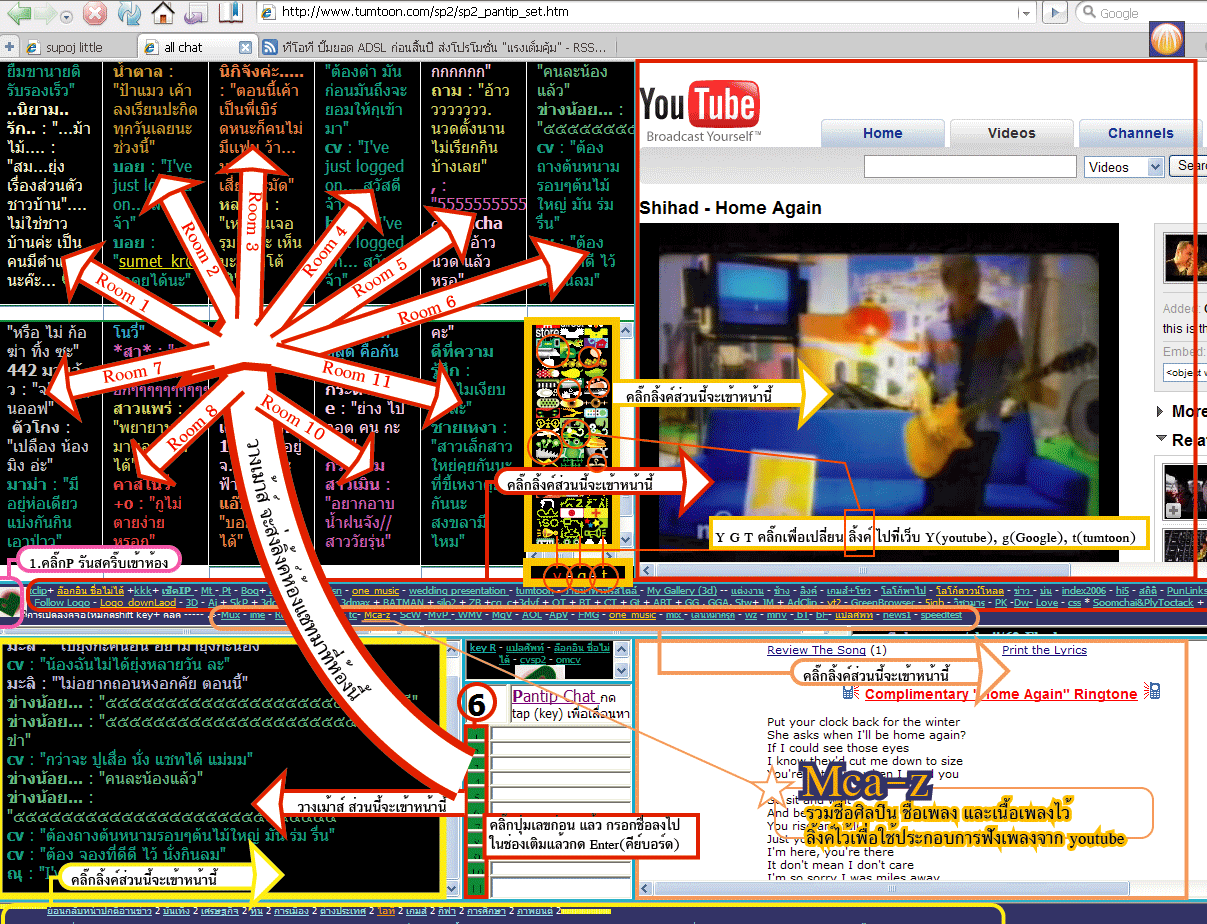Click the scroll-up arrow beside the key R links
This screenshot has width=1207, height=924.
point(622,649)
